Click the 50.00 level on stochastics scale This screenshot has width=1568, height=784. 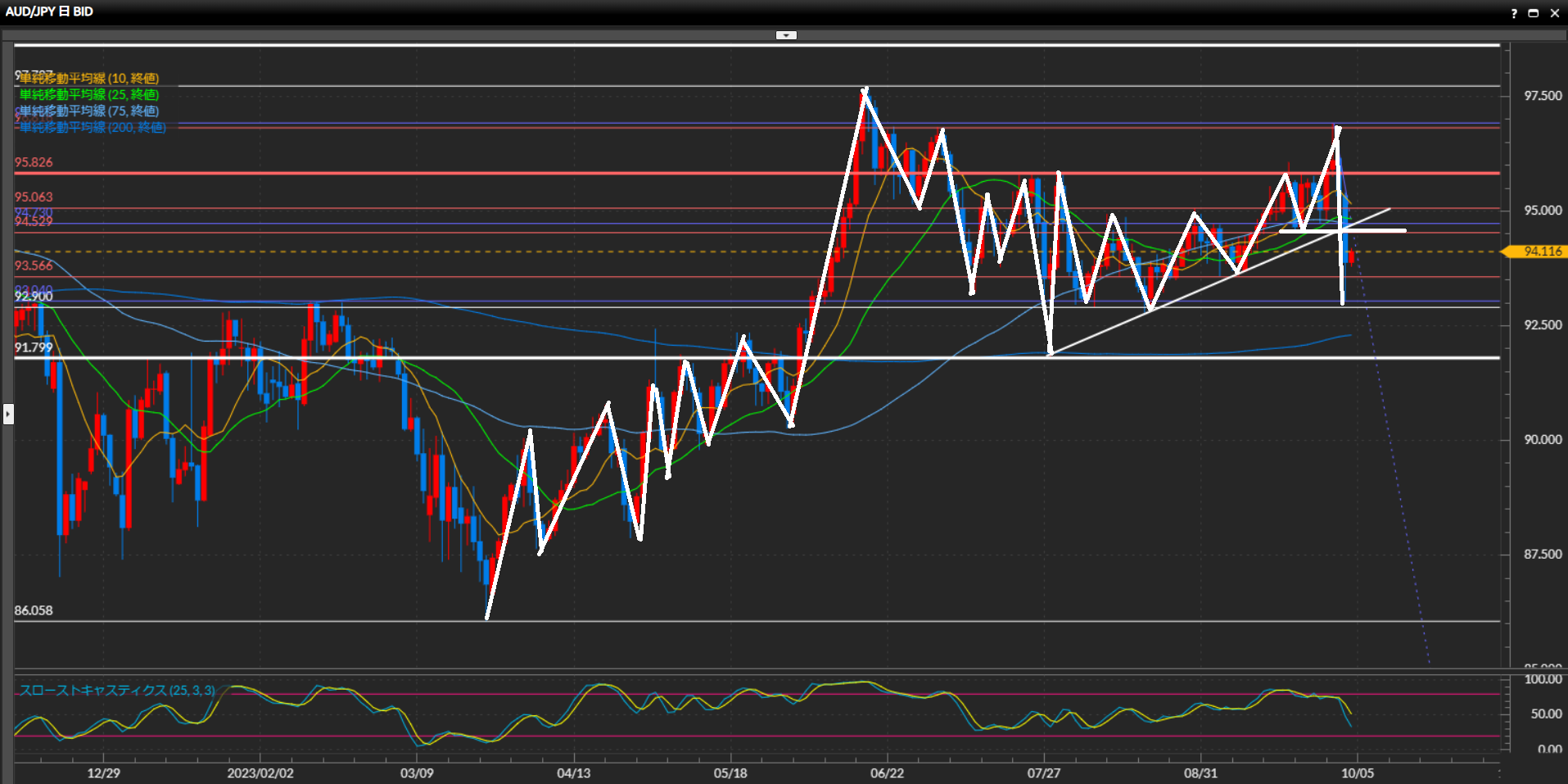coord(1546,714)
